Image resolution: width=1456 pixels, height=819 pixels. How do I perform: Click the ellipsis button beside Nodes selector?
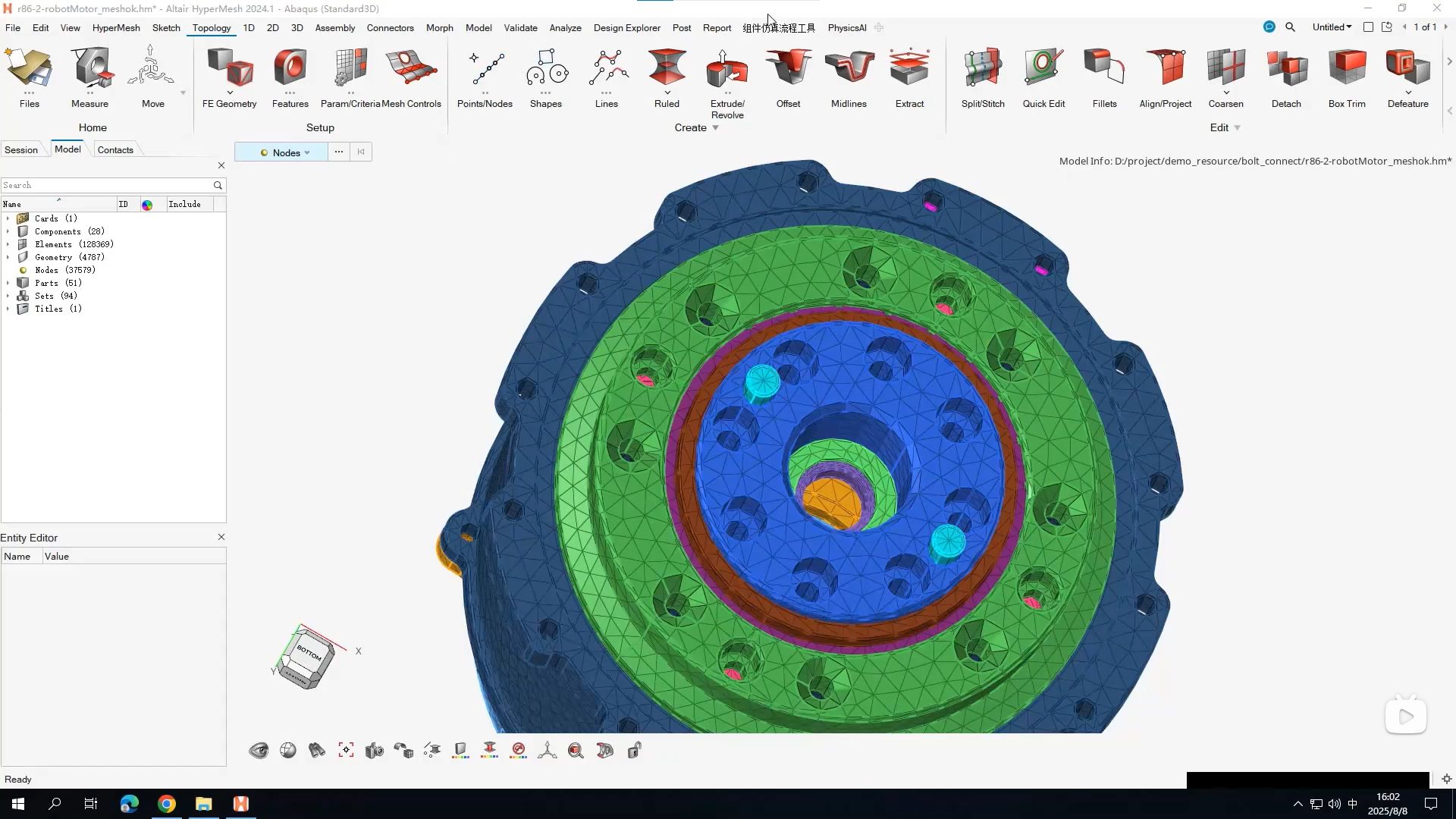coord(339,152)
